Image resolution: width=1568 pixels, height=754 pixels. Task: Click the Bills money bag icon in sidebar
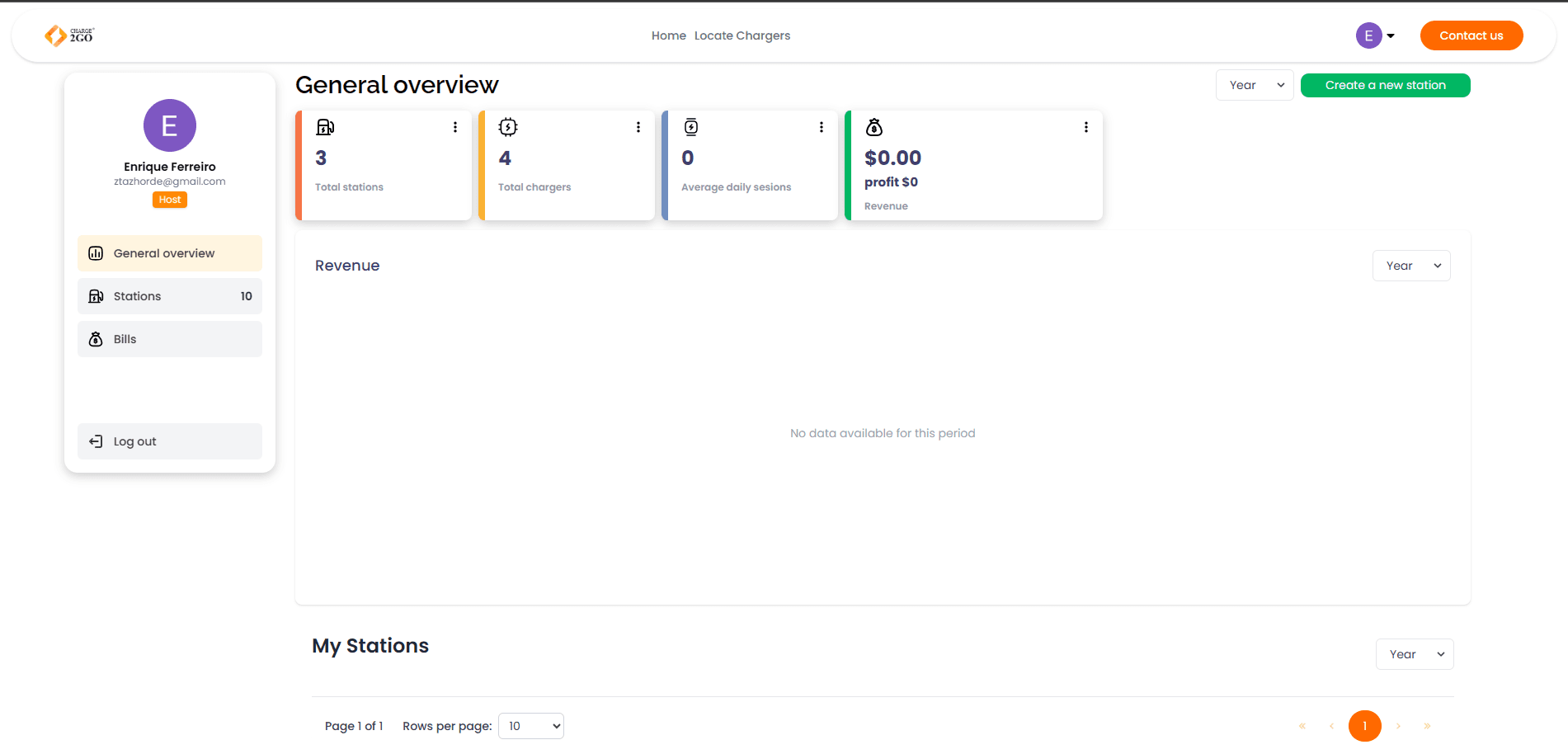click(x=96, y=339)
